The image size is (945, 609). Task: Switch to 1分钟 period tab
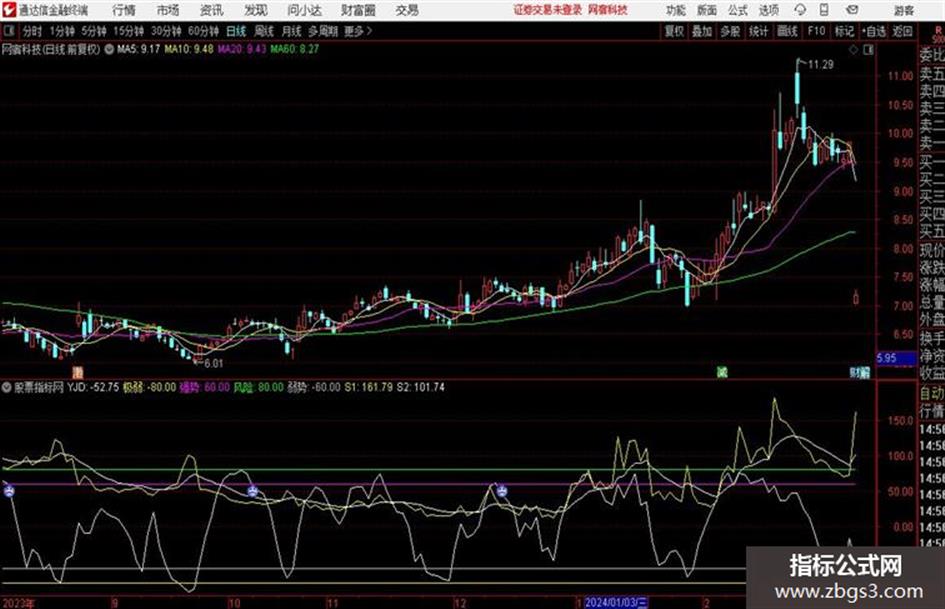tap(62, 31)
